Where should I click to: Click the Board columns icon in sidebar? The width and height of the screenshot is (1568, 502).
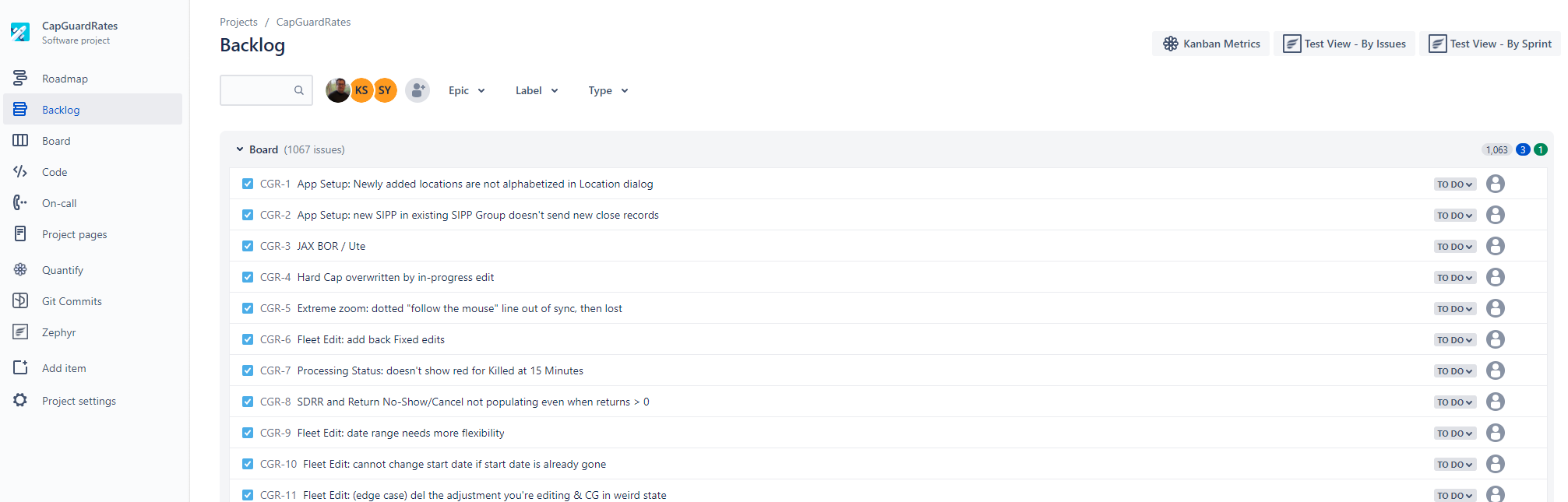[x=20, y=140]
